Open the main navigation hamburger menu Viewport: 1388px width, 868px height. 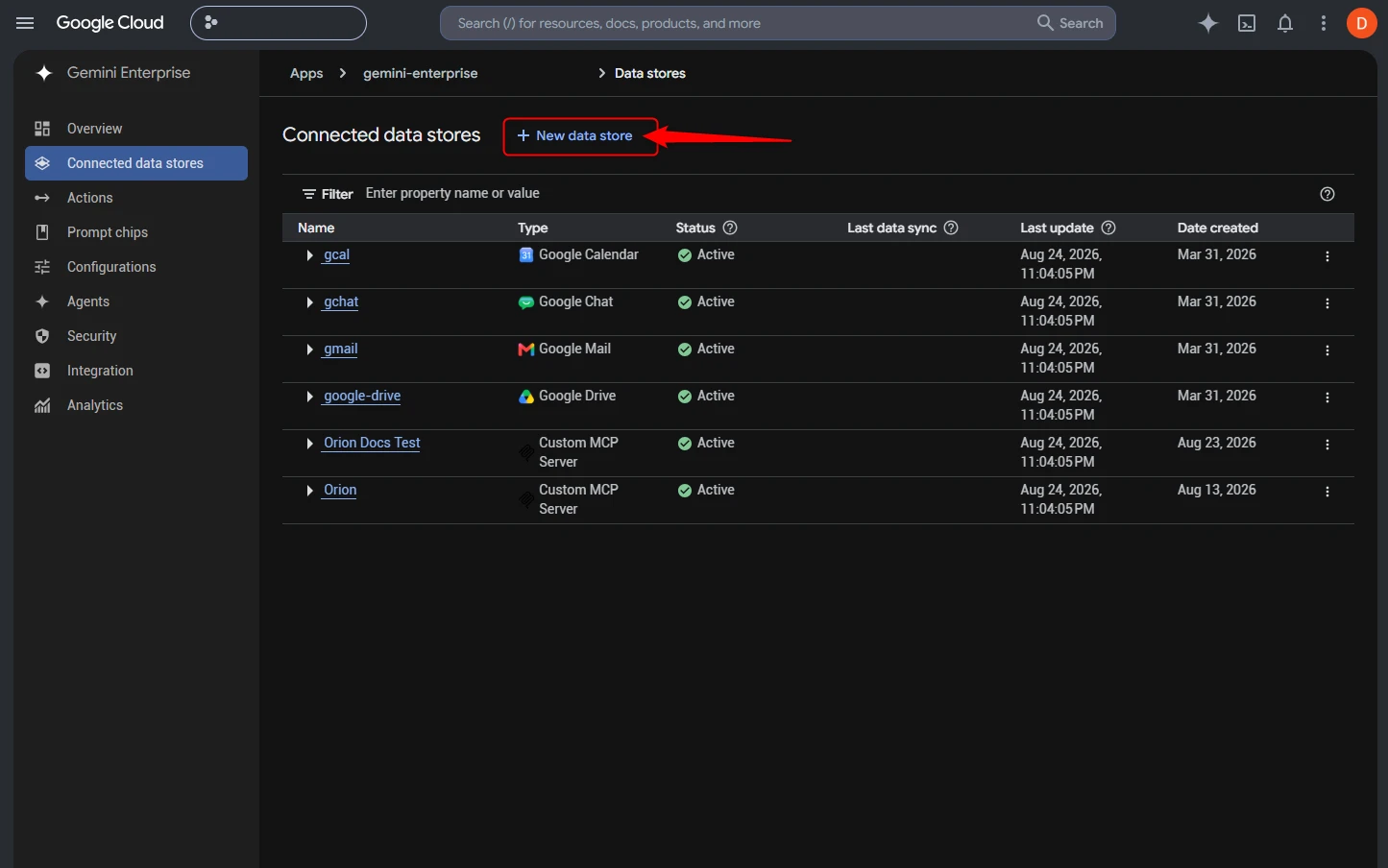click(x=25, y=23)
